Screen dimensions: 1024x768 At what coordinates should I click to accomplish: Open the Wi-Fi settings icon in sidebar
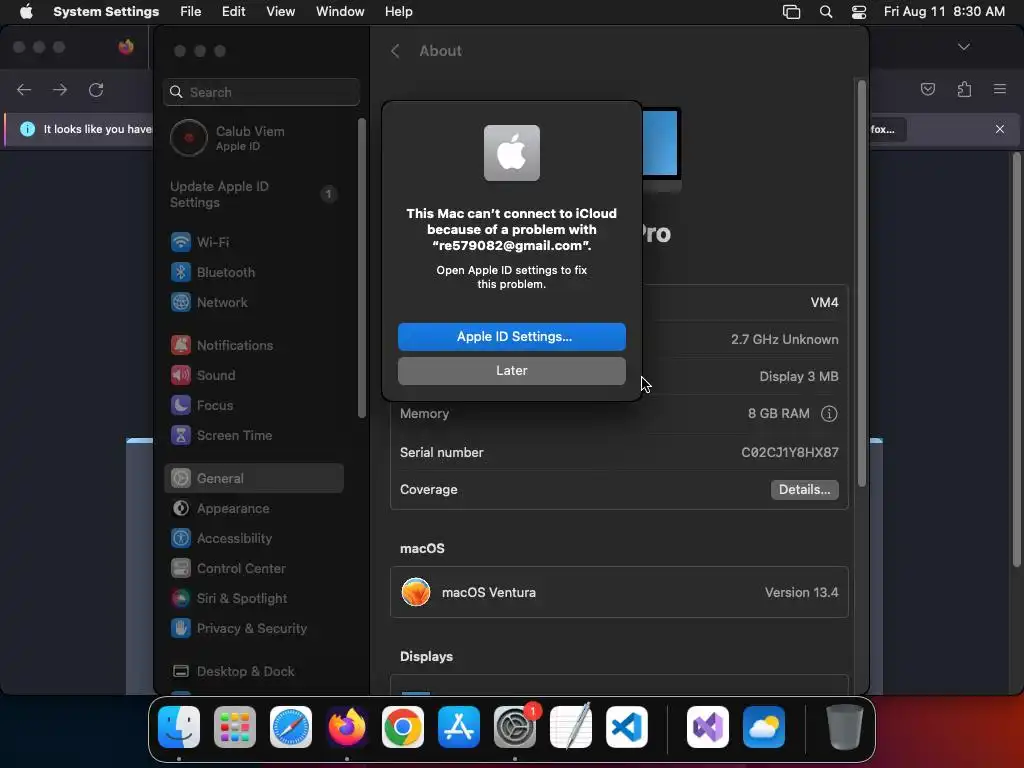[181, 242]
